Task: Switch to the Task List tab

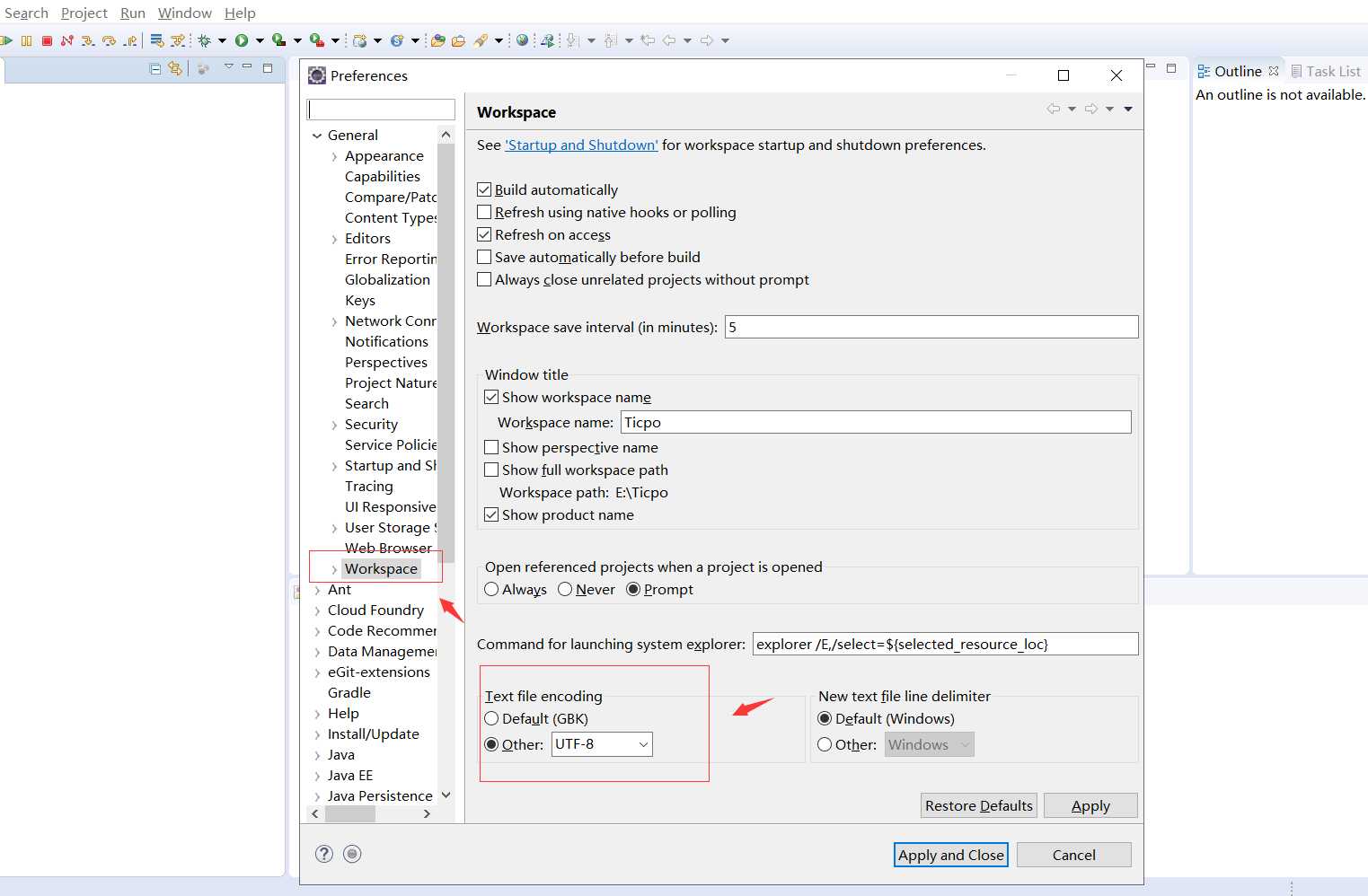Action: [x=1327, y=71]
